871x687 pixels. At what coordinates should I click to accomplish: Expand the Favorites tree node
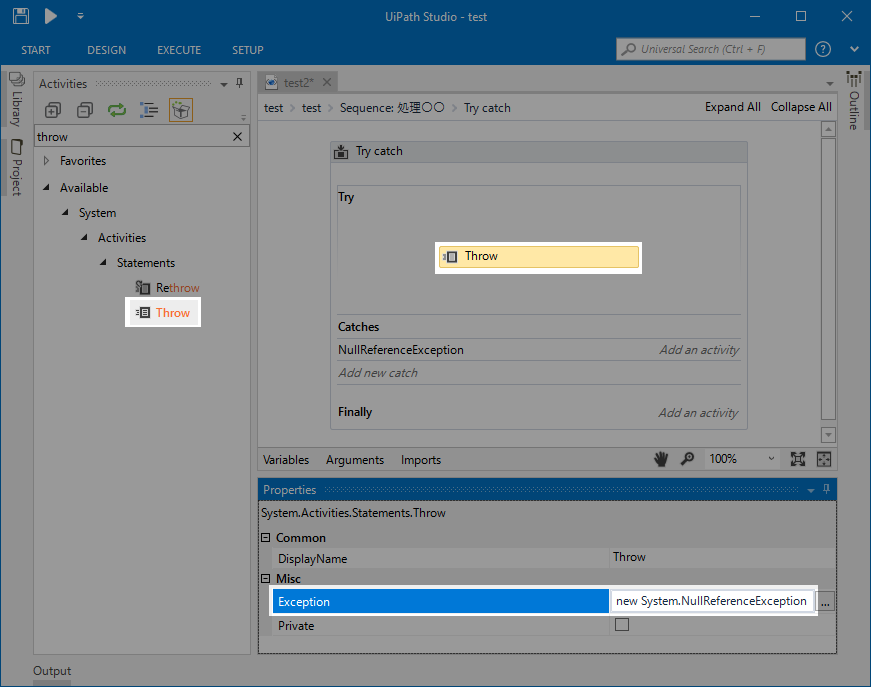pyautogui.click(x=47, y=161)
